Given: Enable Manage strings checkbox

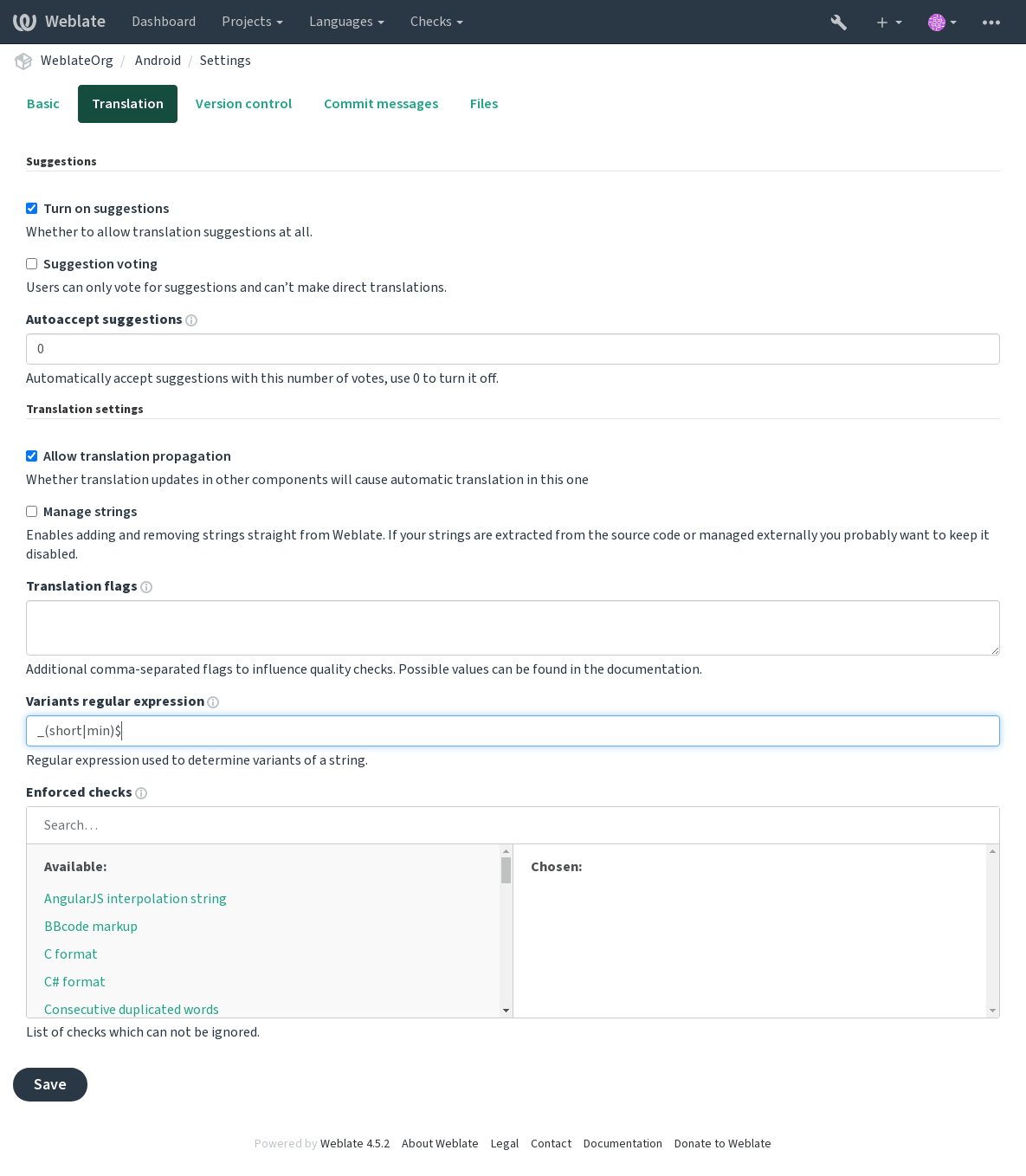Looking at the screenshot, I should tap(32, 512).
